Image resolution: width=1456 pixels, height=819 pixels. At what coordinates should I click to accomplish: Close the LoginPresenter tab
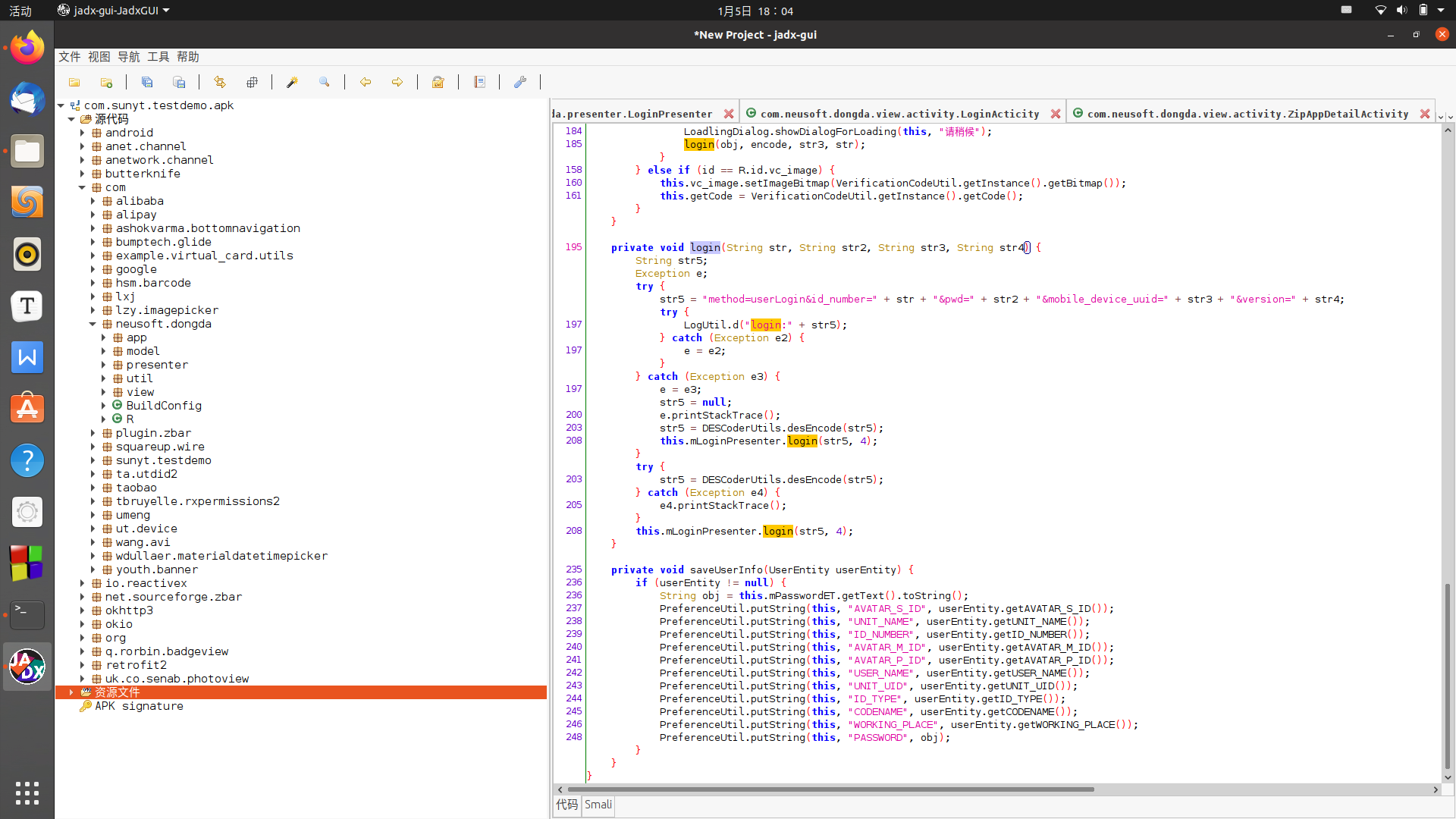(x=729, y=114)
